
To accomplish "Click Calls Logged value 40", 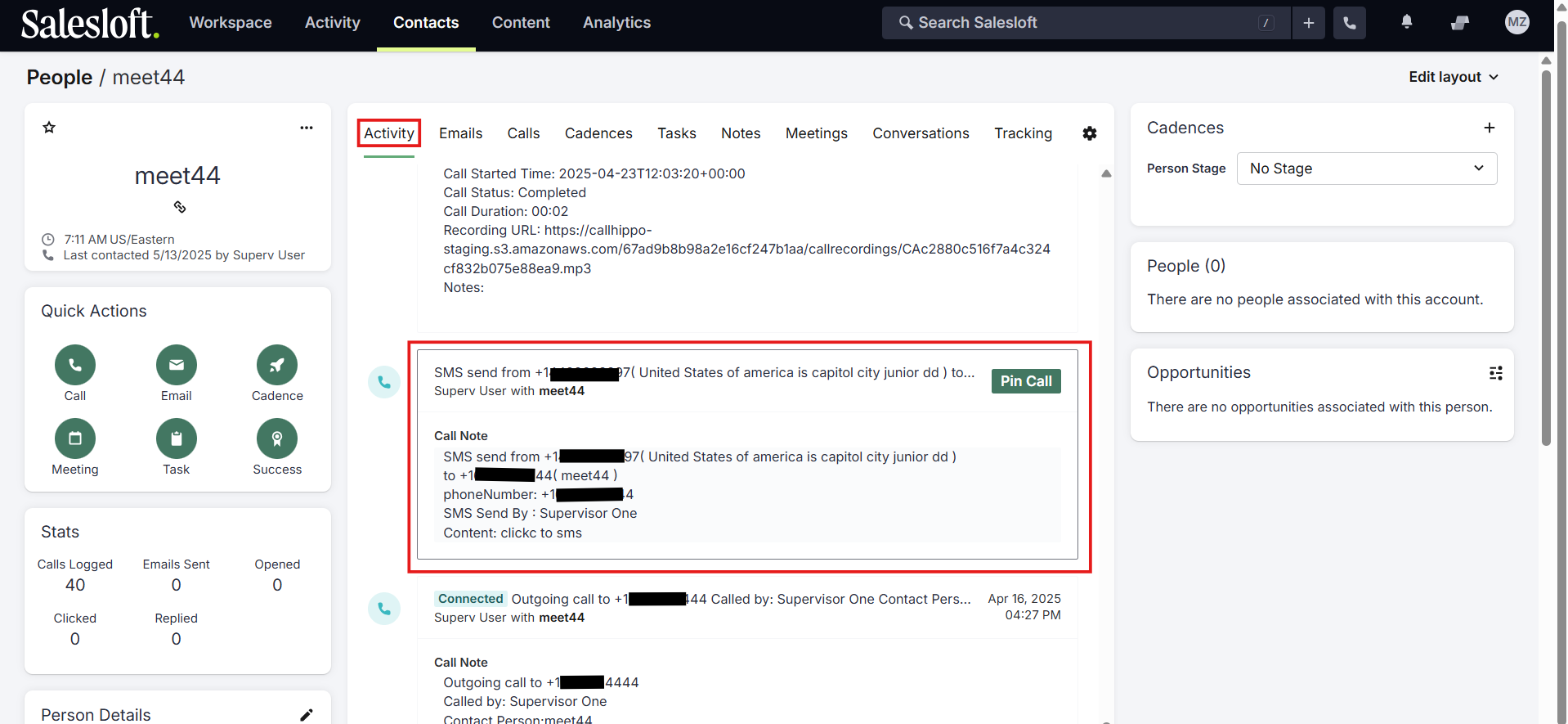I will (75, 585).
